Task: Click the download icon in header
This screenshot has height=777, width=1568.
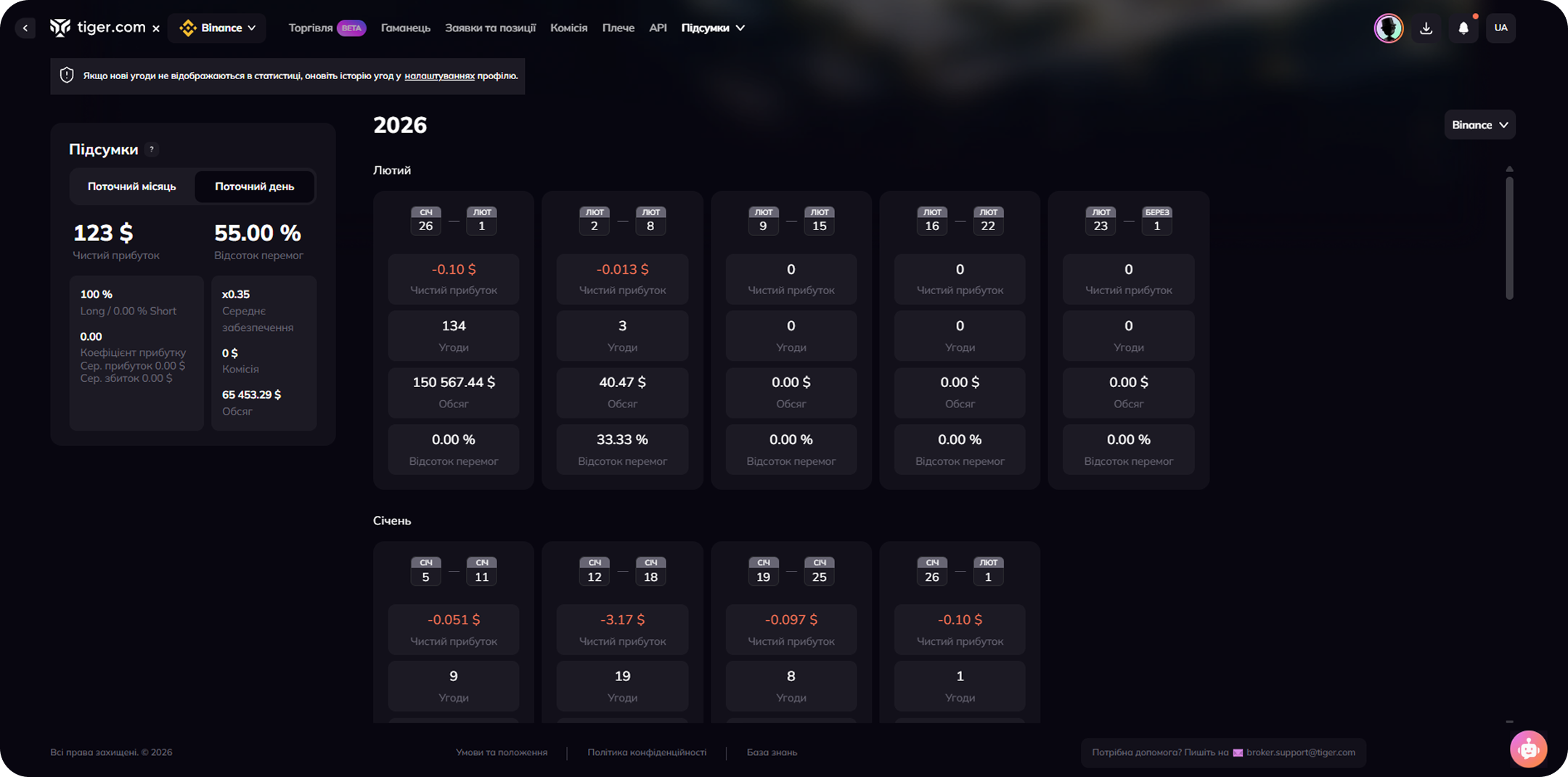Action: 1426,28
